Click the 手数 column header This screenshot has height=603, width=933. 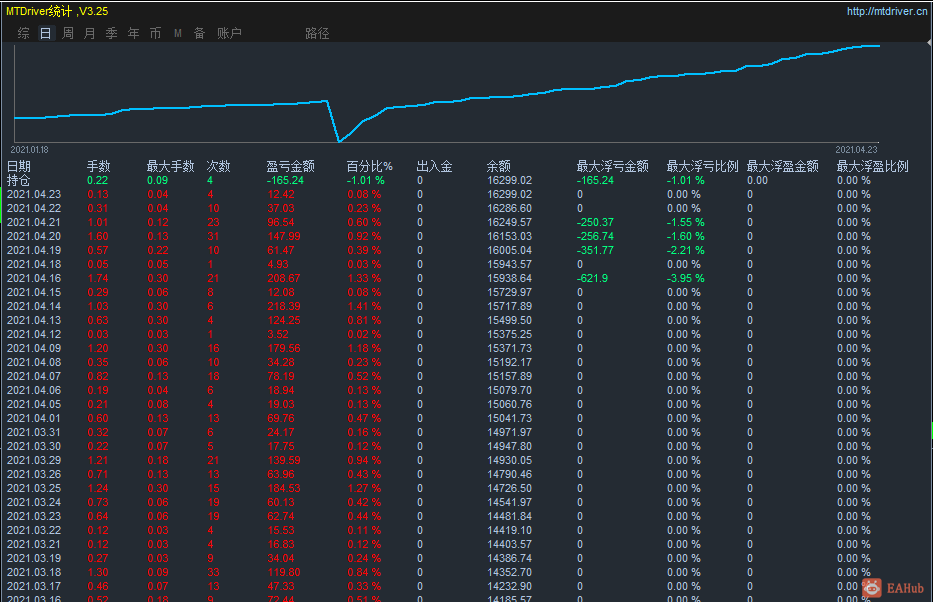point(98,166)
